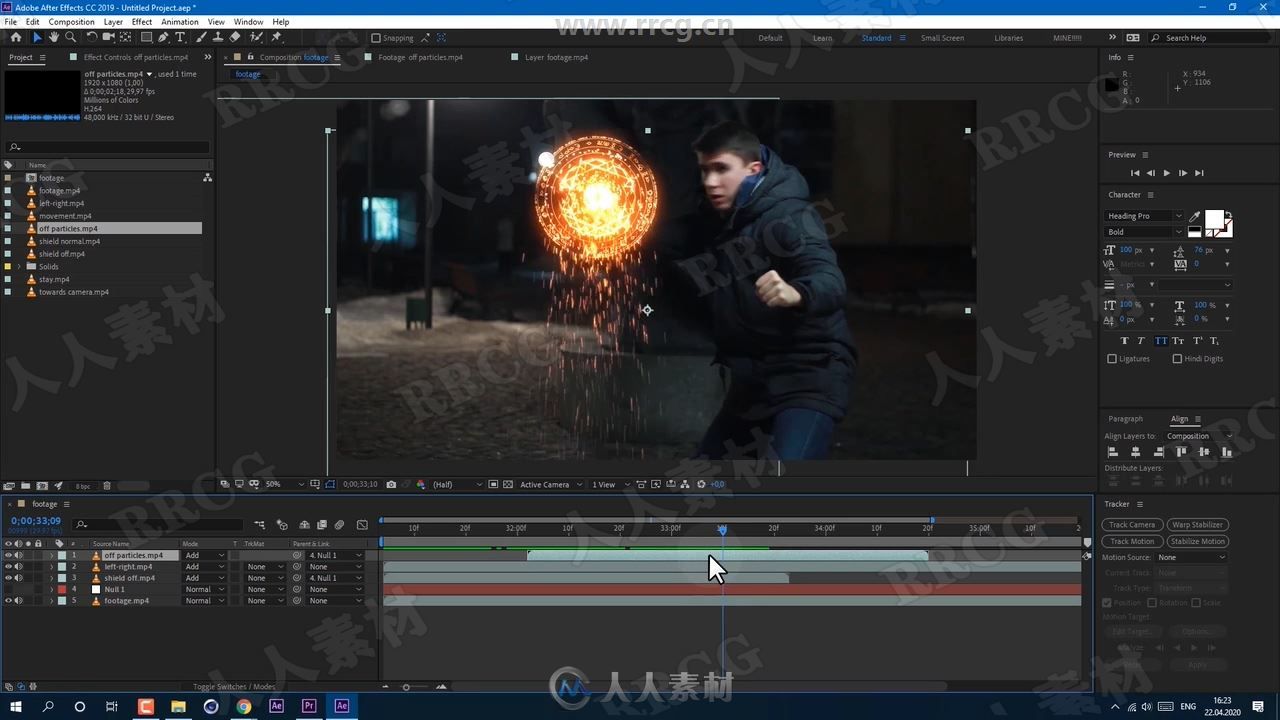Hide the left-right.mp4 layer
This screenshot has height=720, width=1280.
tap(8, 567)
